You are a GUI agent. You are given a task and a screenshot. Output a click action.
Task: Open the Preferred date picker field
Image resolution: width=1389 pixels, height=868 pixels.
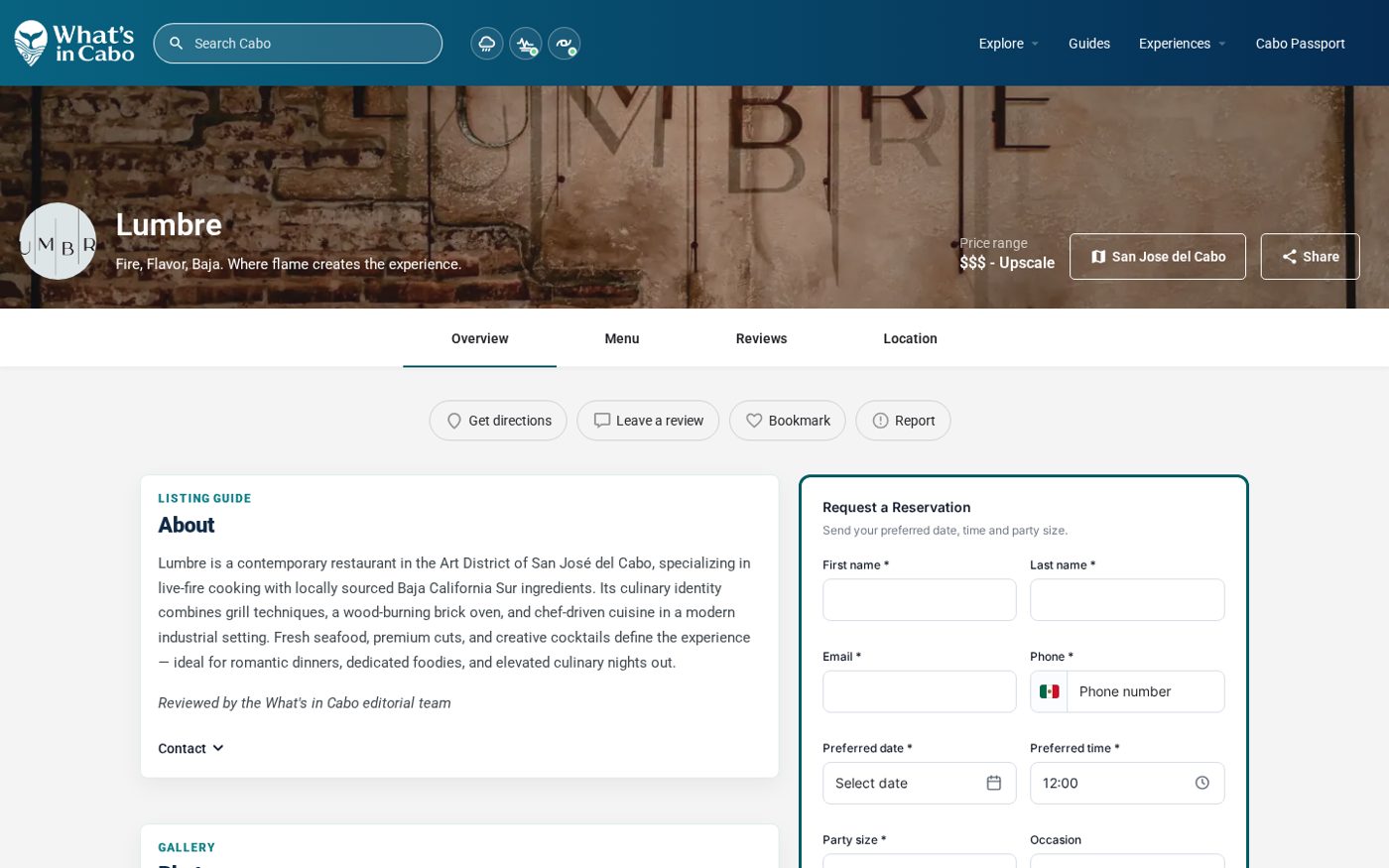[x=919, y=783]
